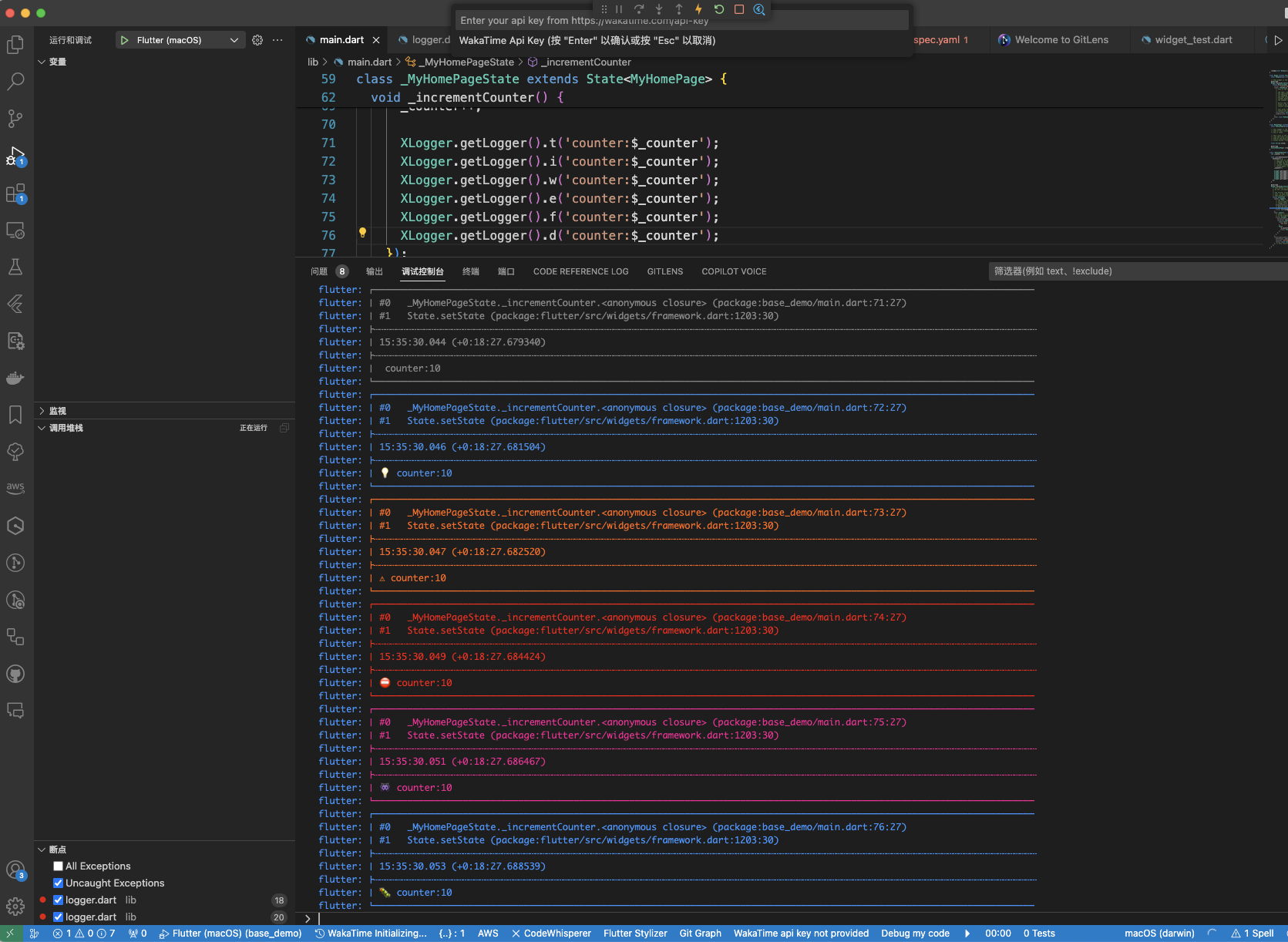Screen dimensions: 1288x942
Task: Click Step Into in debug toolbar
Action: point(659,9)
